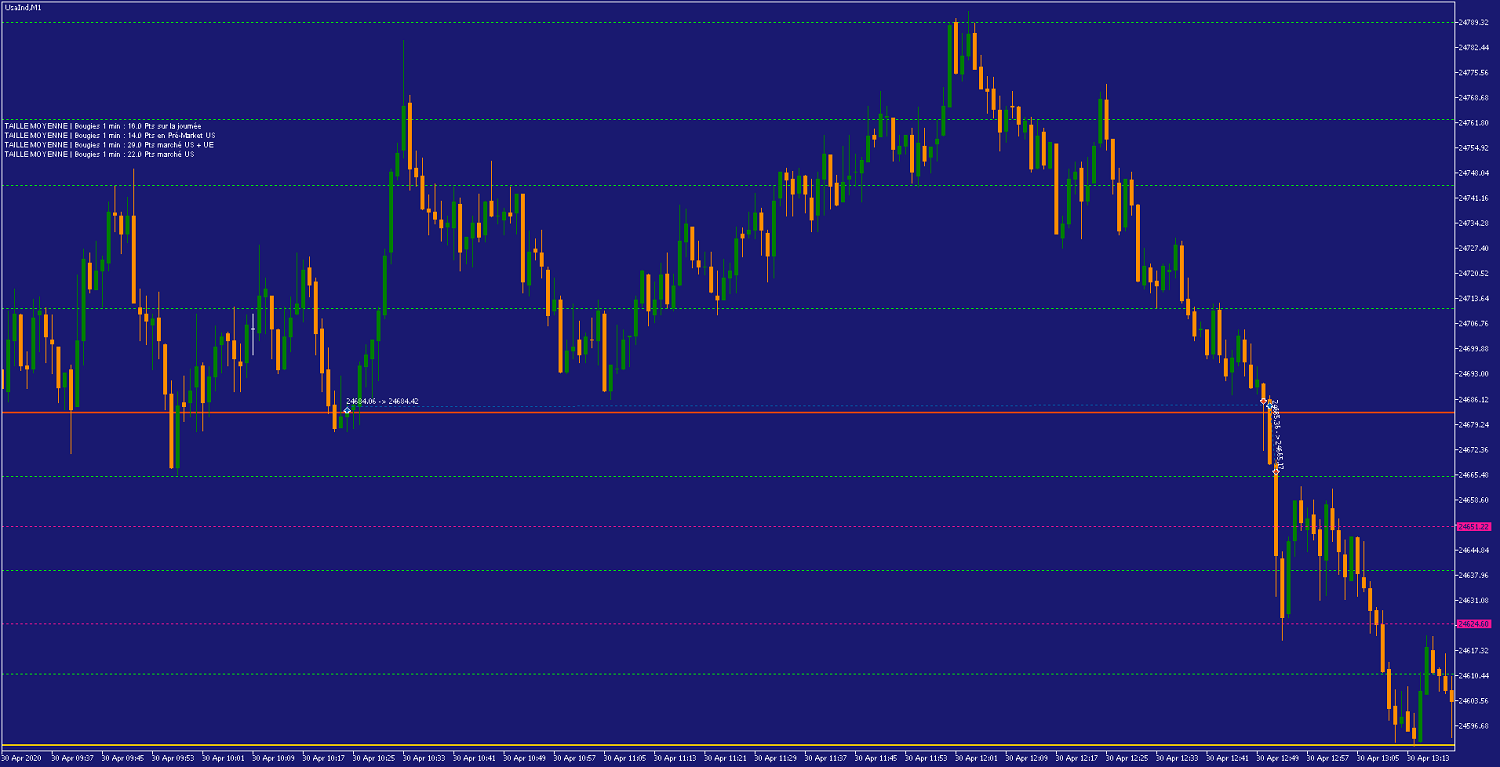Select the '22.0 Pts marché US' text line

pyautogui.click(x=98, y=154)
